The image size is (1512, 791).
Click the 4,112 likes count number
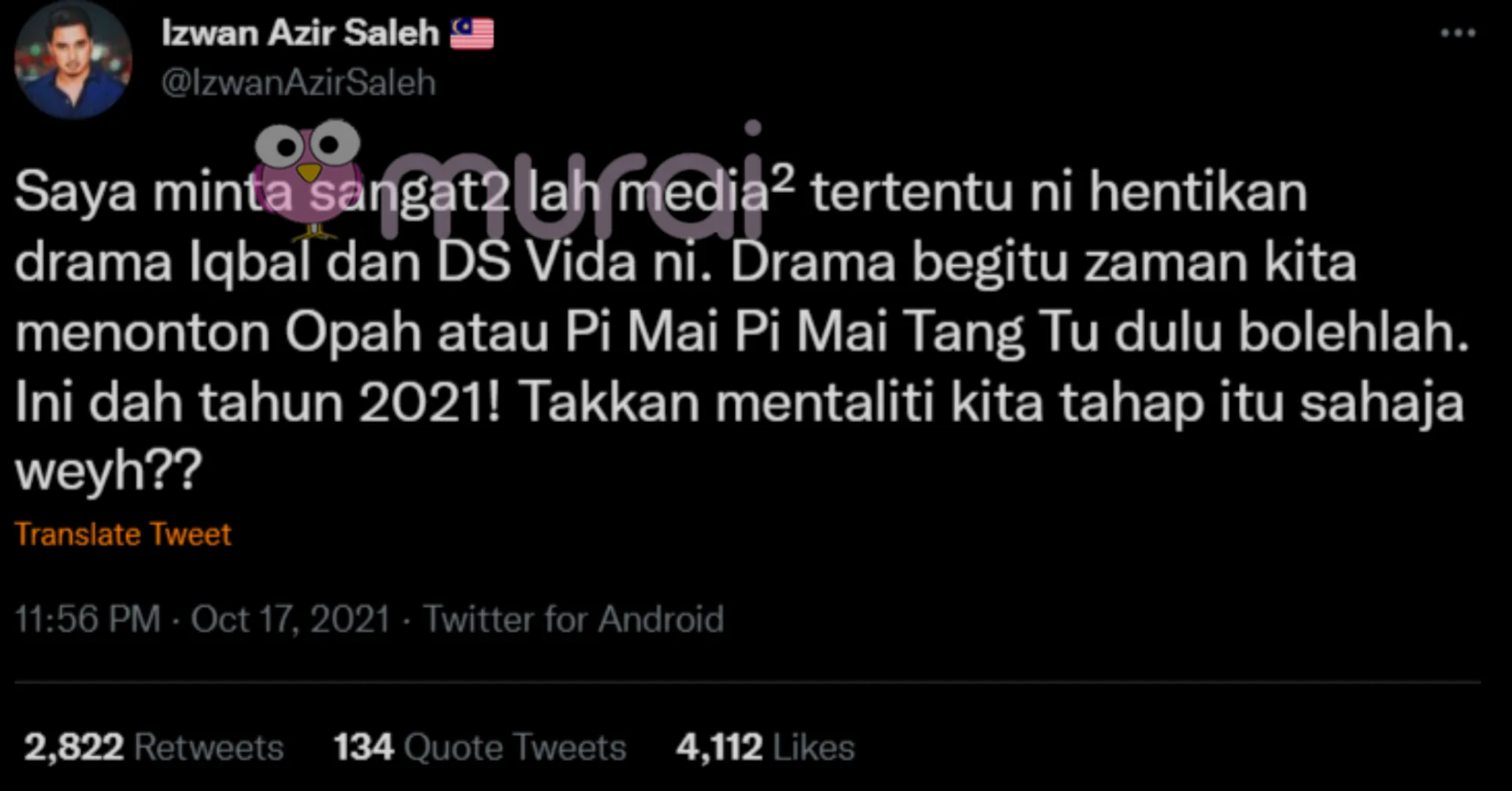pos(719,746)
